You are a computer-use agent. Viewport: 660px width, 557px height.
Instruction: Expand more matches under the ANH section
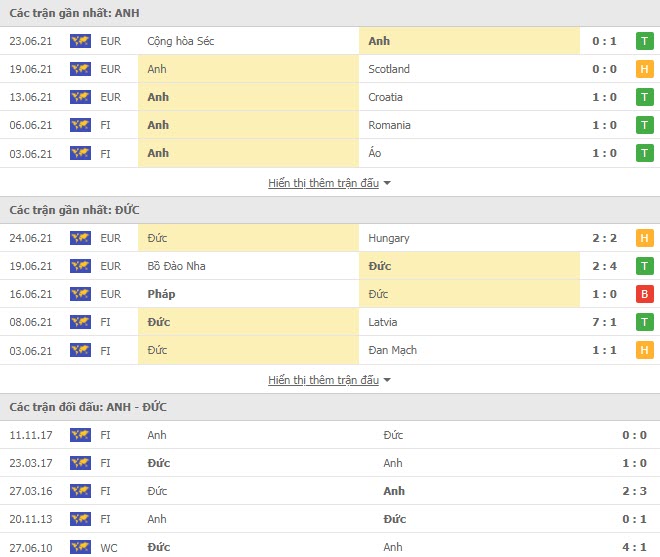click(323, 183)
